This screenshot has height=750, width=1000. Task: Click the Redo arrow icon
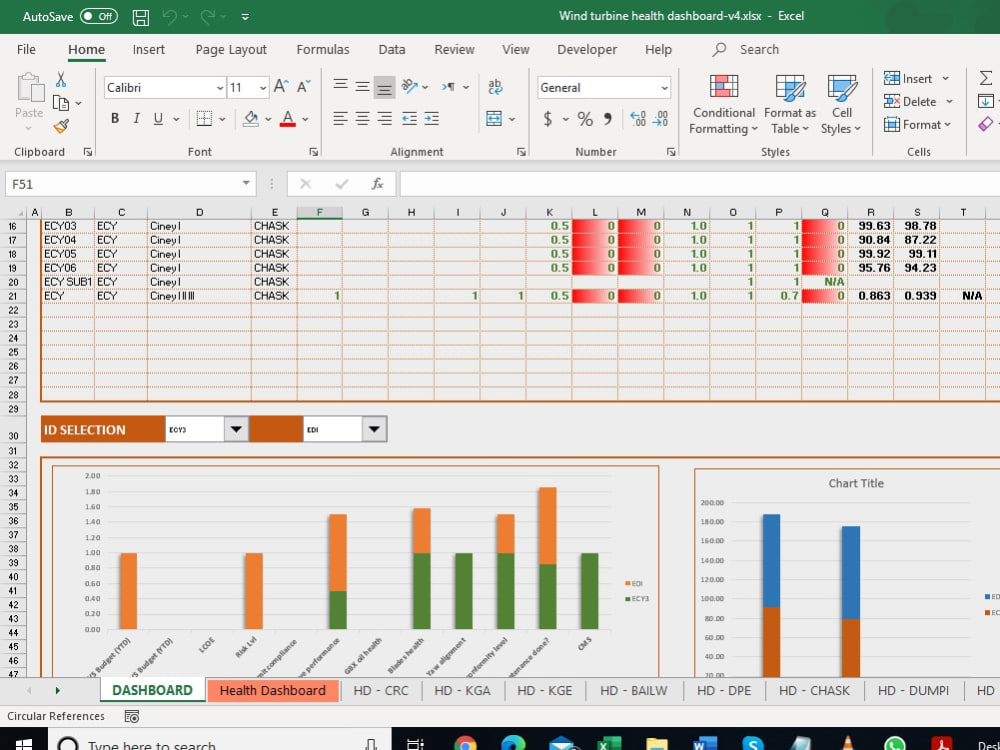(x=207, y=17)
